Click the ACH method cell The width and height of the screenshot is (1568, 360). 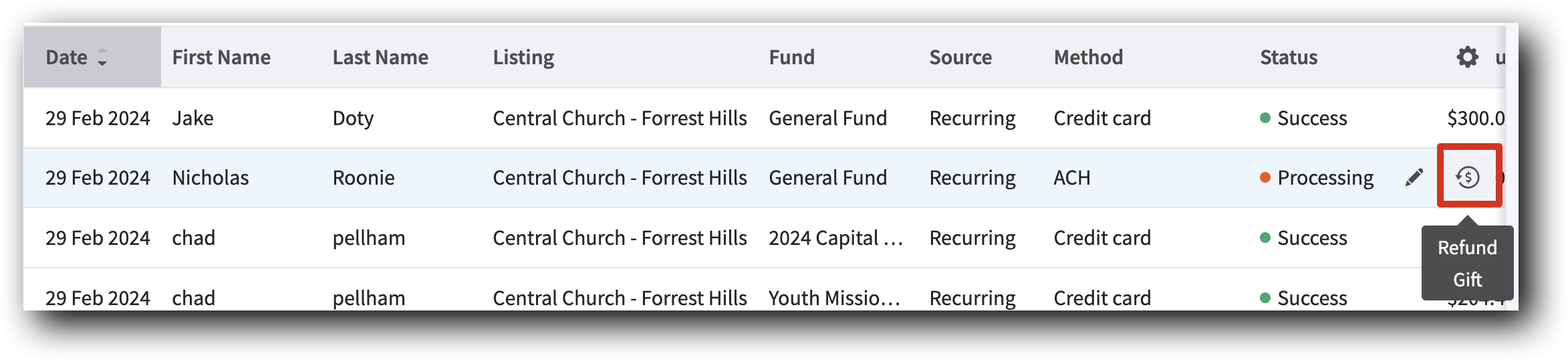(x=1071, y=178)
